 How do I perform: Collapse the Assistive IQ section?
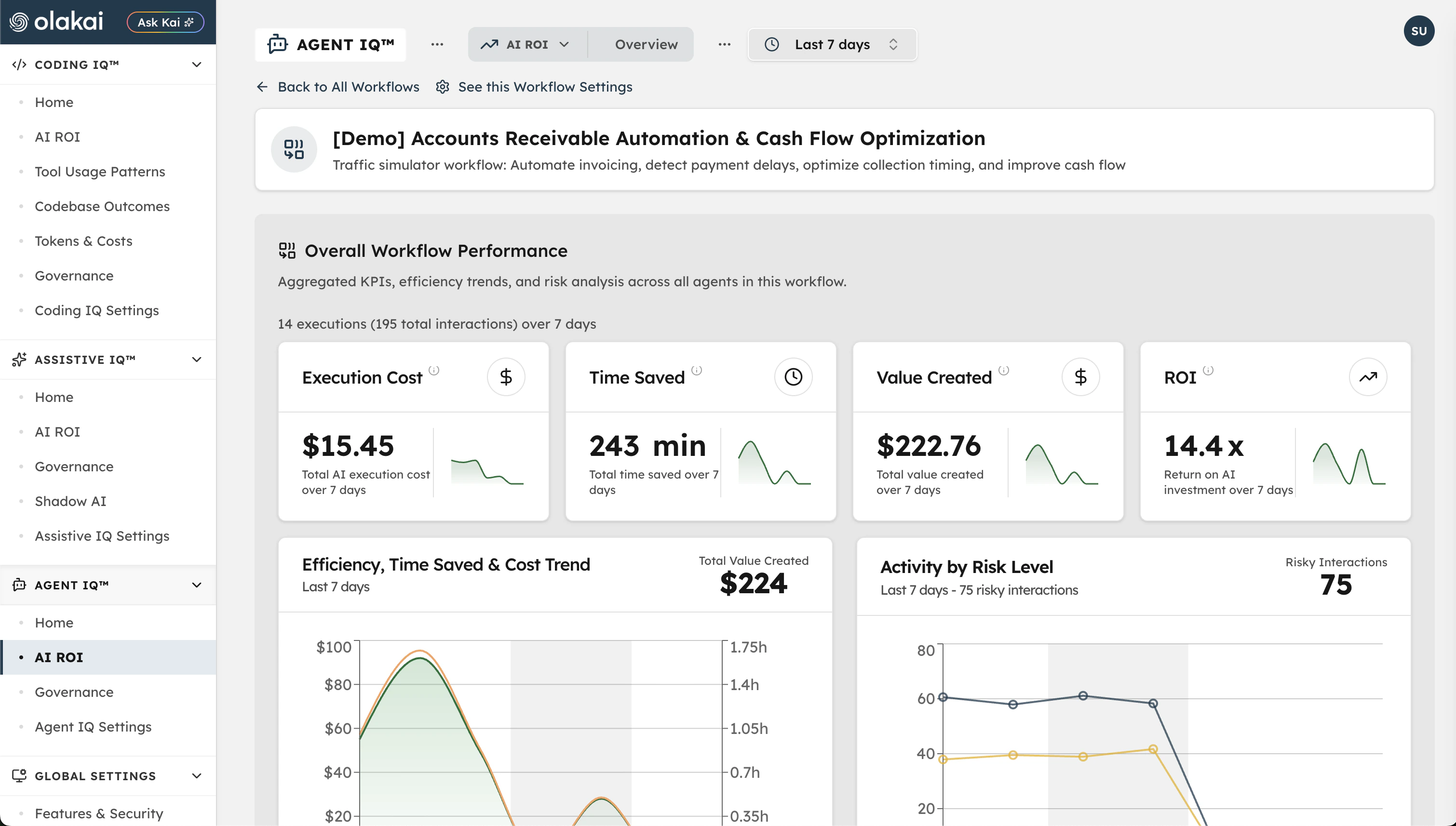(x=196, y=360)
